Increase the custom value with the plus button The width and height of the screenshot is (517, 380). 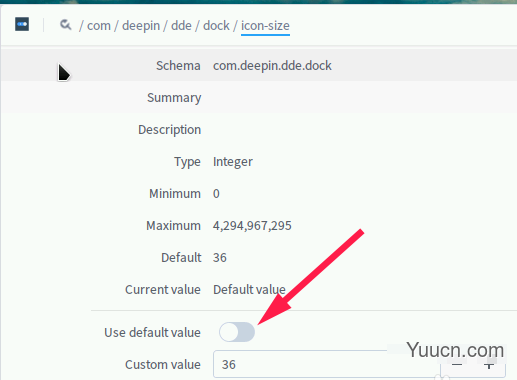[489, 365]
